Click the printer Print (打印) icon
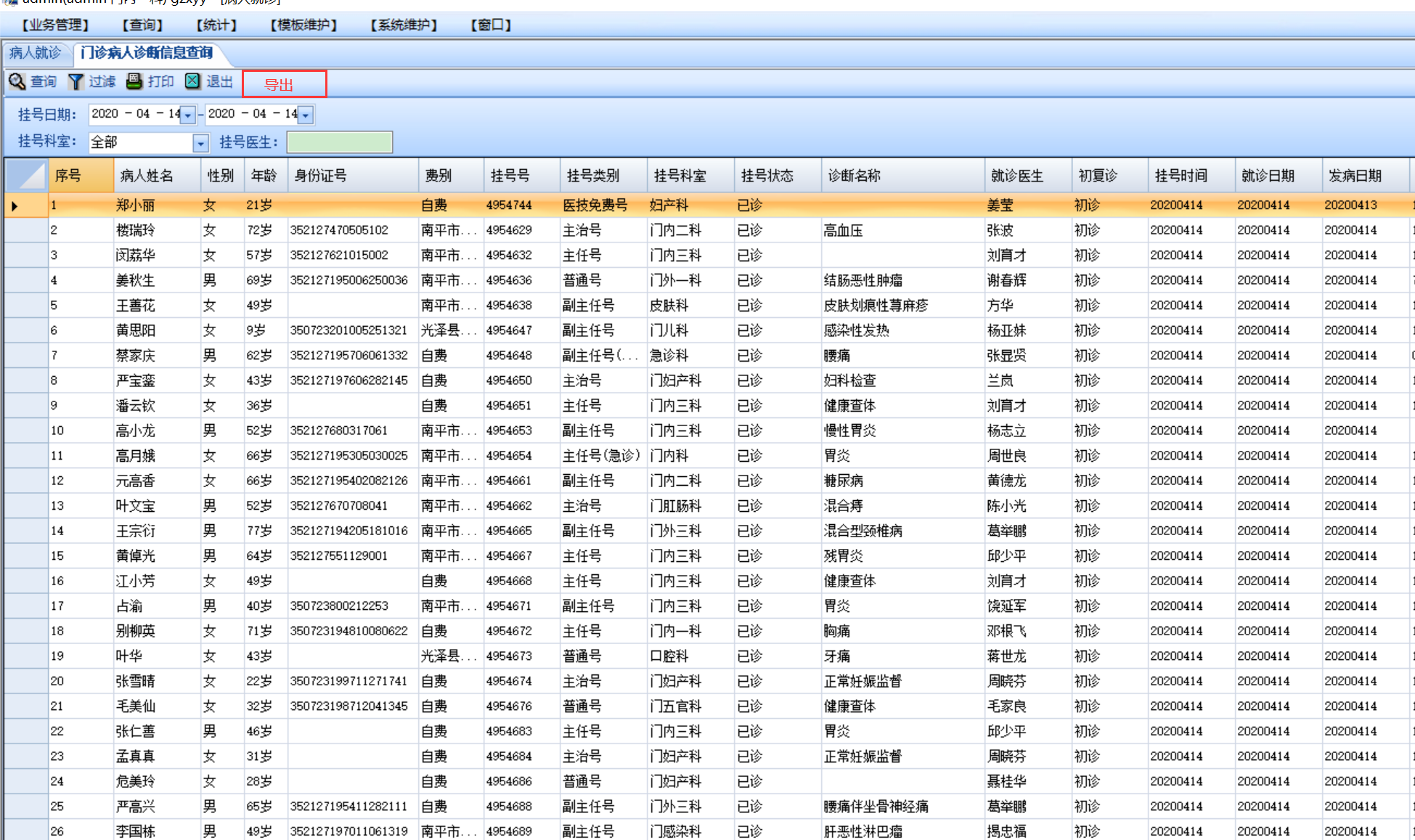 134,81
